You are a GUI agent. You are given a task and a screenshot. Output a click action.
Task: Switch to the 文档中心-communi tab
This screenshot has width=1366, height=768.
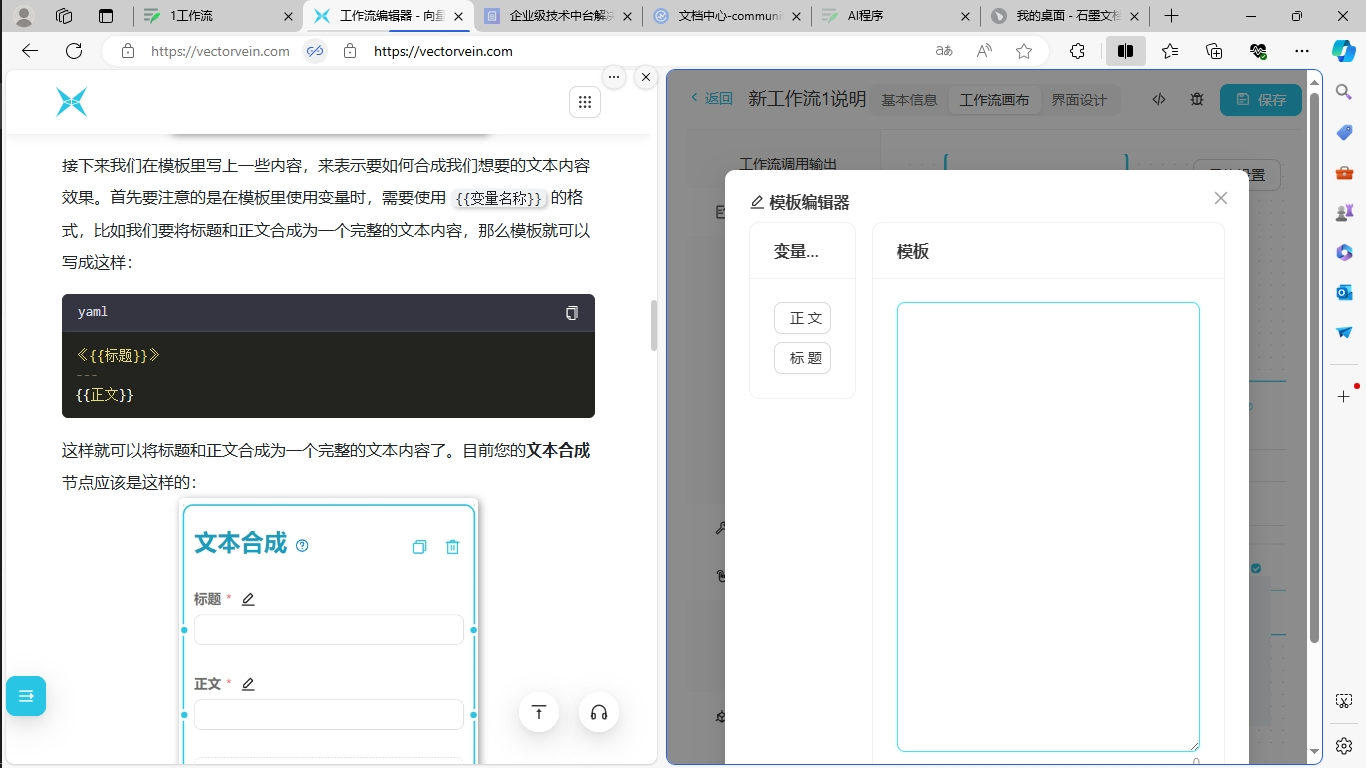click(727, 16)
